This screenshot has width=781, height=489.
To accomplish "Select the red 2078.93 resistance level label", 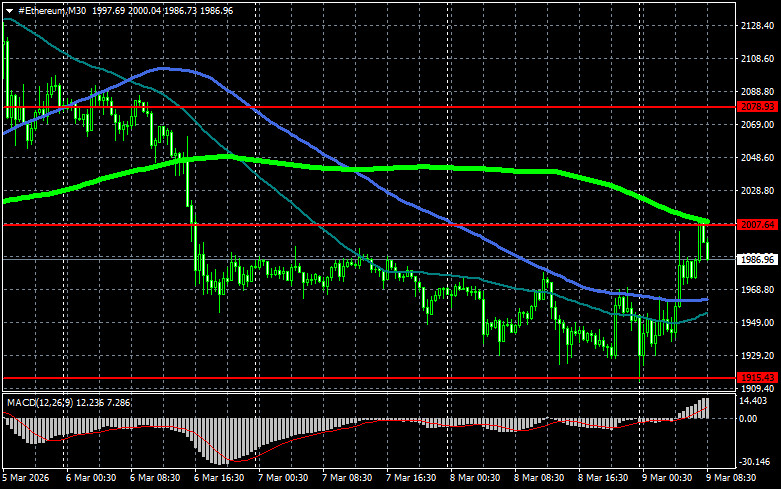I will (x=758, y=107).
